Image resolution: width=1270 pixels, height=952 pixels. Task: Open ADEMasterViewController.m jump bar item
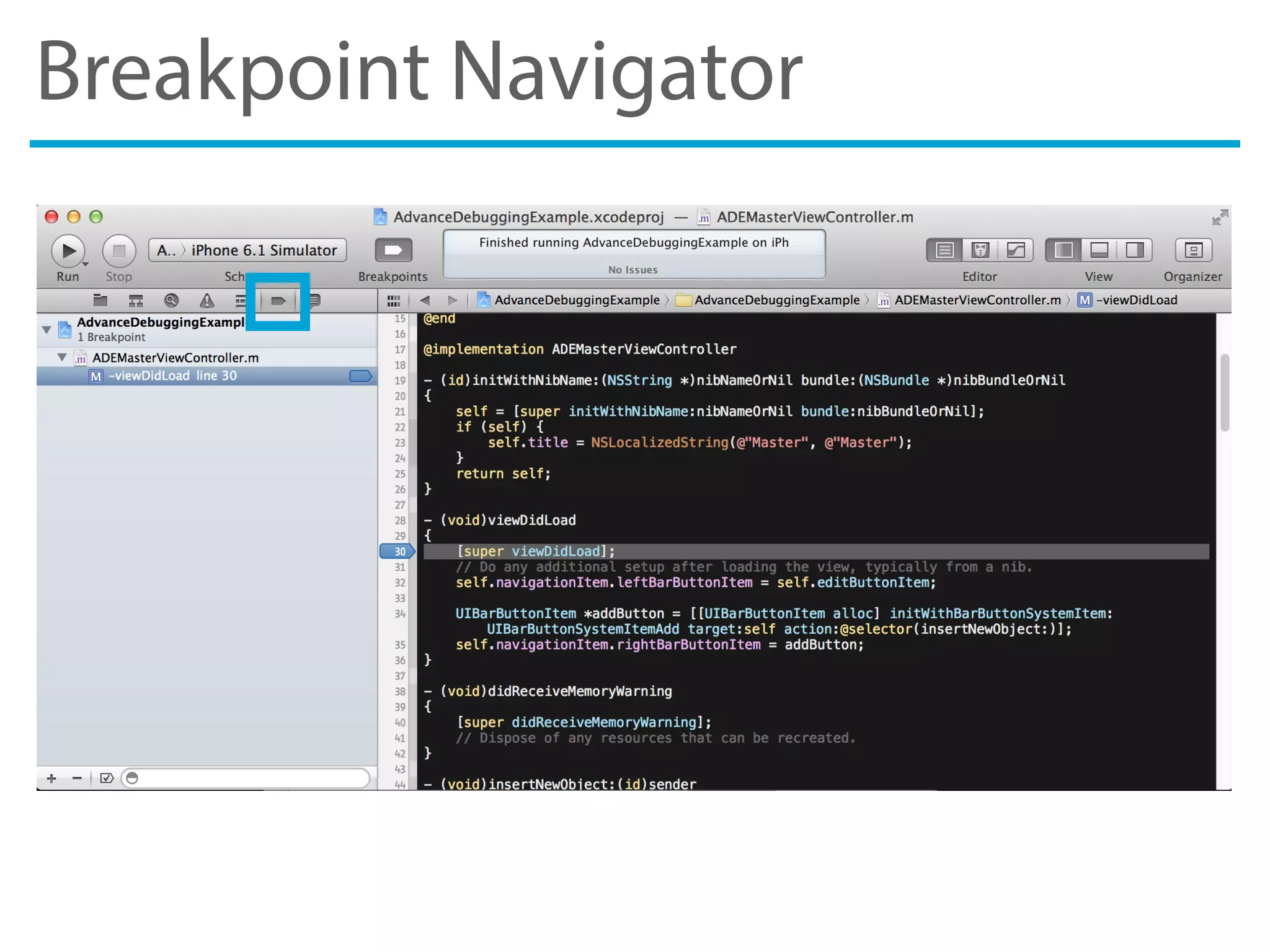coord(969,301)
